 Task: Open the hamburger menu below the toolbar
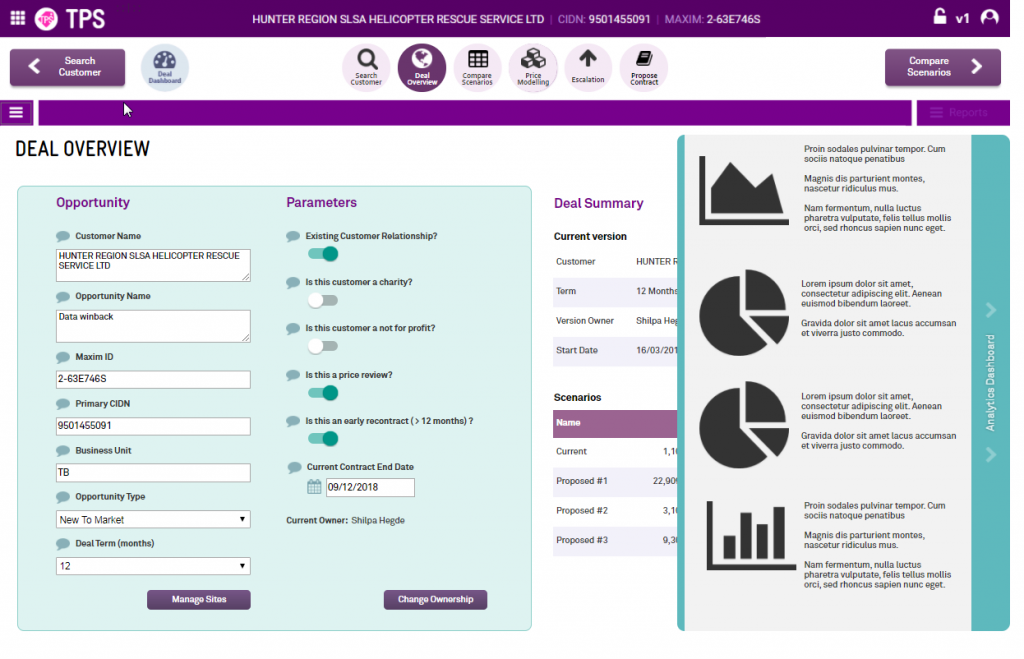click(16, 112)
